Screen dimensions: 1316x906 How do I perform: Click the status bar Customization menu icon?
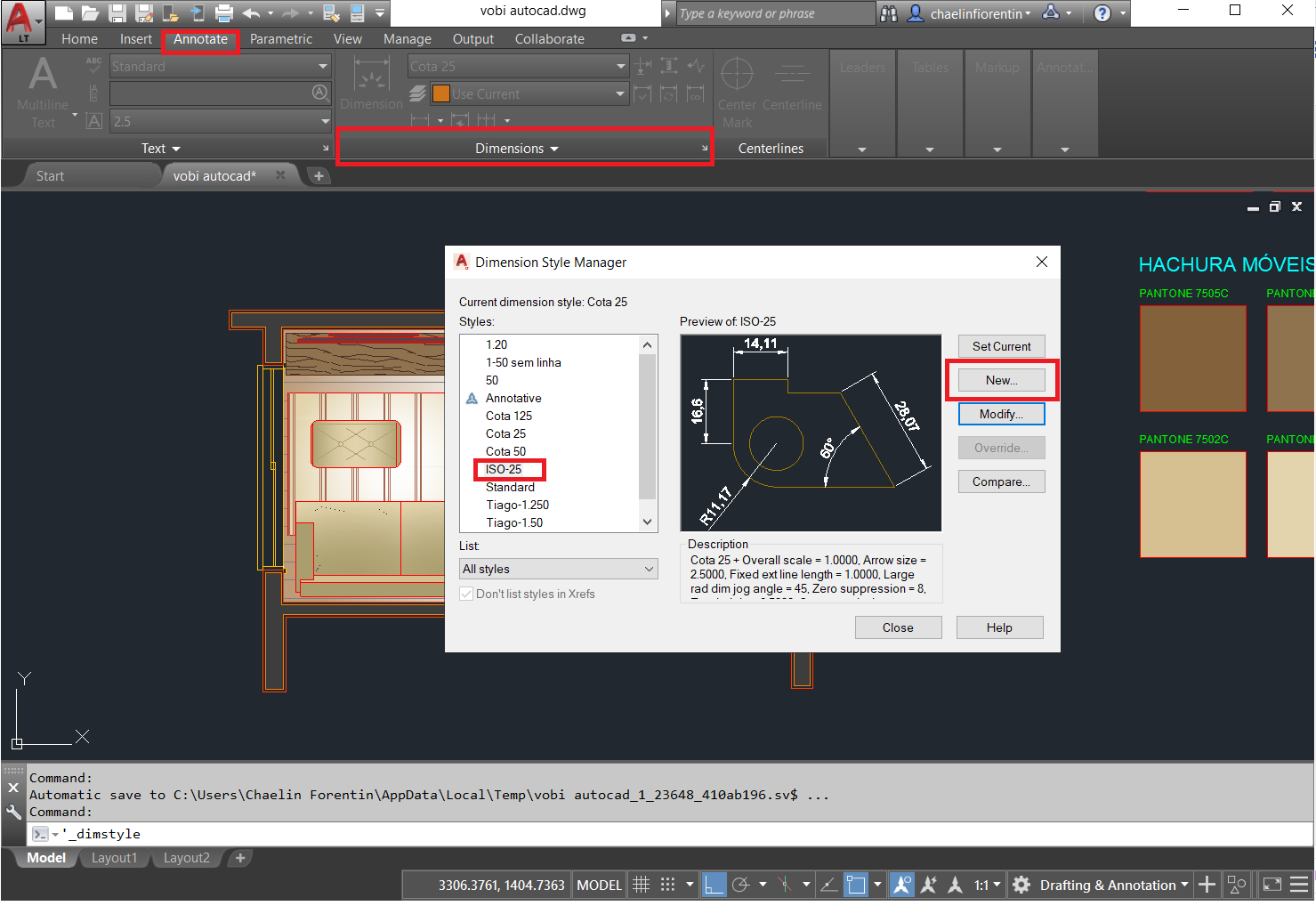click(1299, 885)
